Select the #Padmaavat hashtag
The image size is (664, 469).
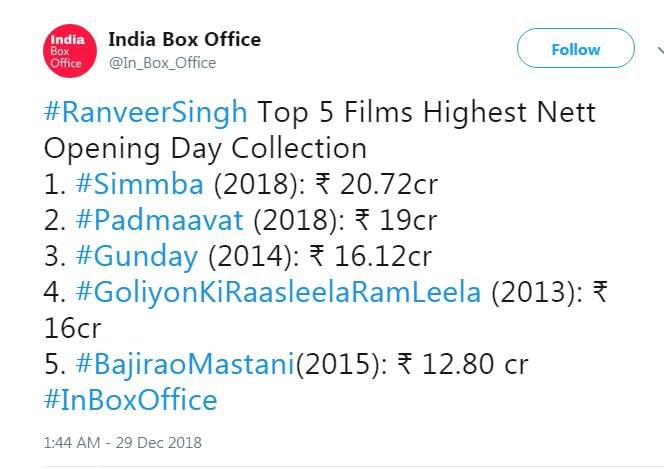point(153,220)
